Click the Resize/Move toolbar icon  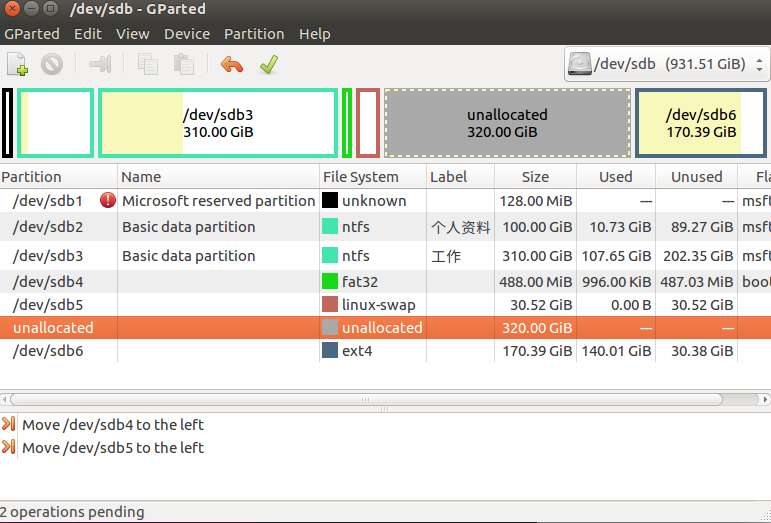100,64
